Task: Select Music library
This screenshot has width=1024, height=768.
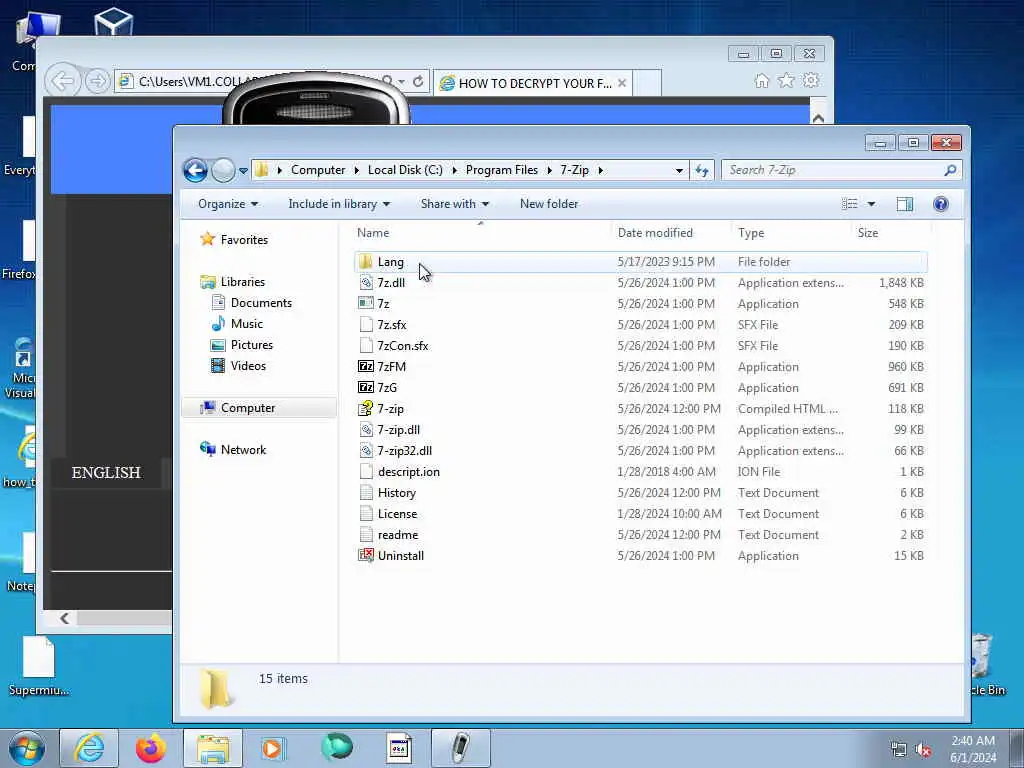Action: pyautogui.click(x=237, y=323)
